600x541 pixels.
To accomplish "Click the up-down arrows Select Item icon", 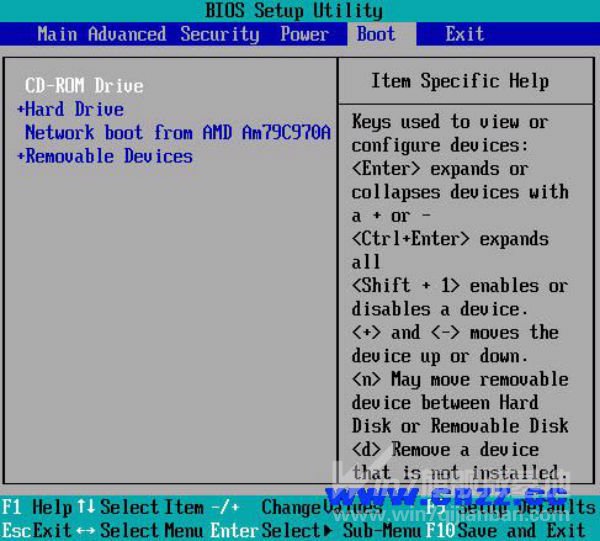I will pos(86,507).
